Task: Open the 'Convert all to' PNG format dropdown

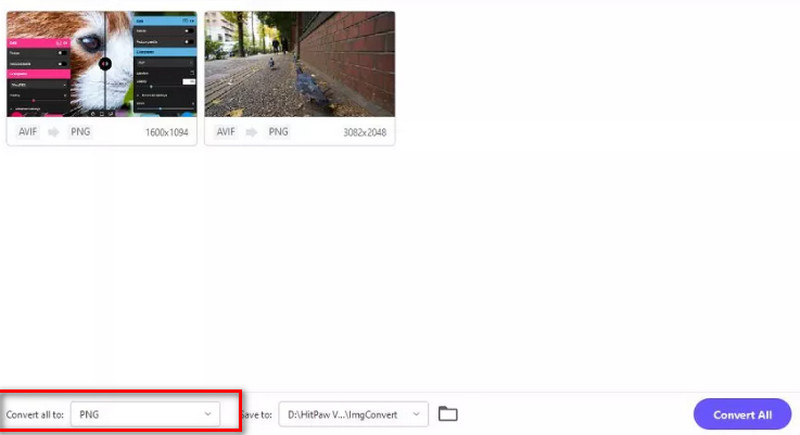Action: (x=145, y=414)
